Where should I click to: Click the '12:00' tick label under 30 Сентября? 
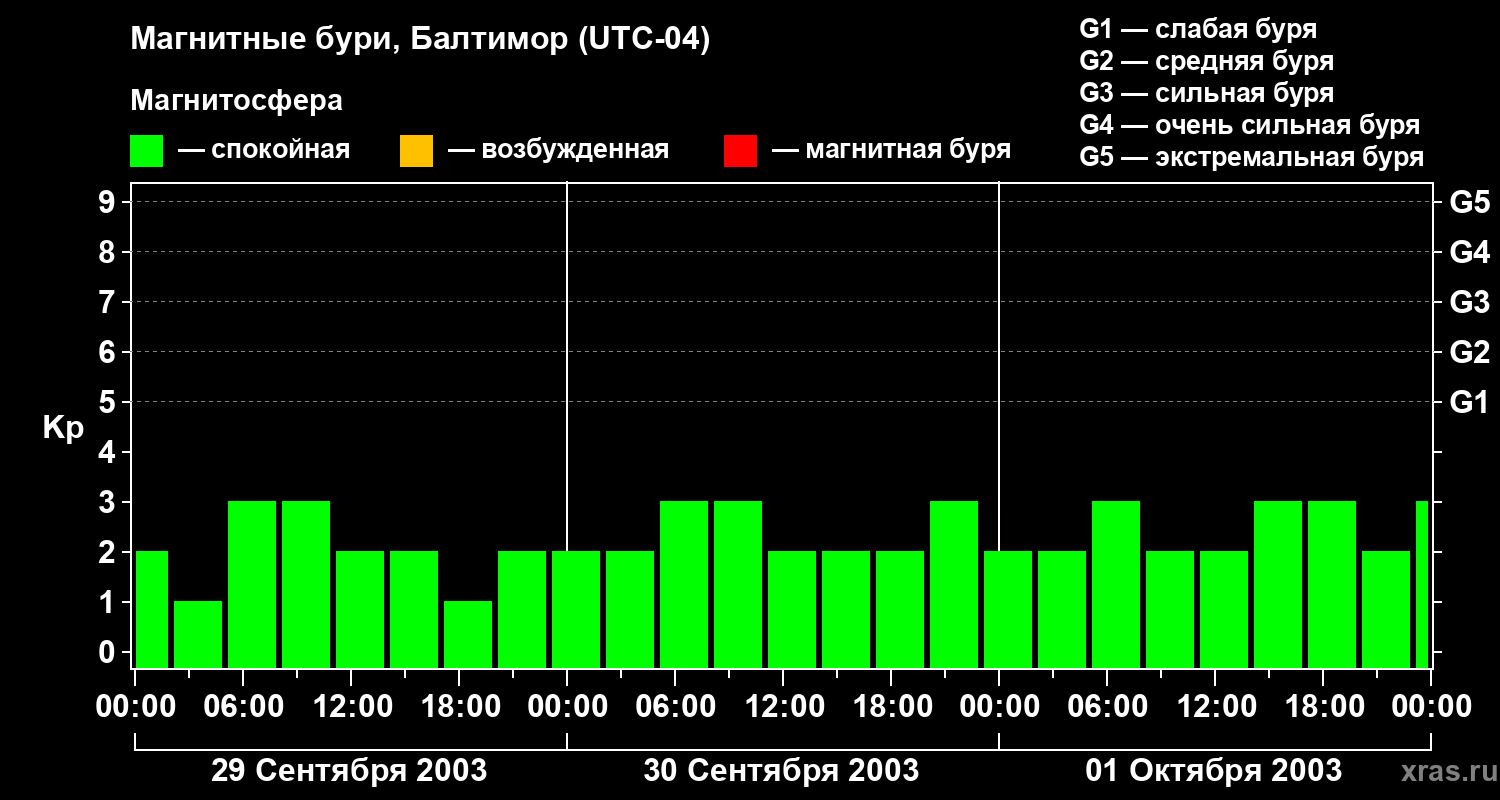[x=783, y=707]
